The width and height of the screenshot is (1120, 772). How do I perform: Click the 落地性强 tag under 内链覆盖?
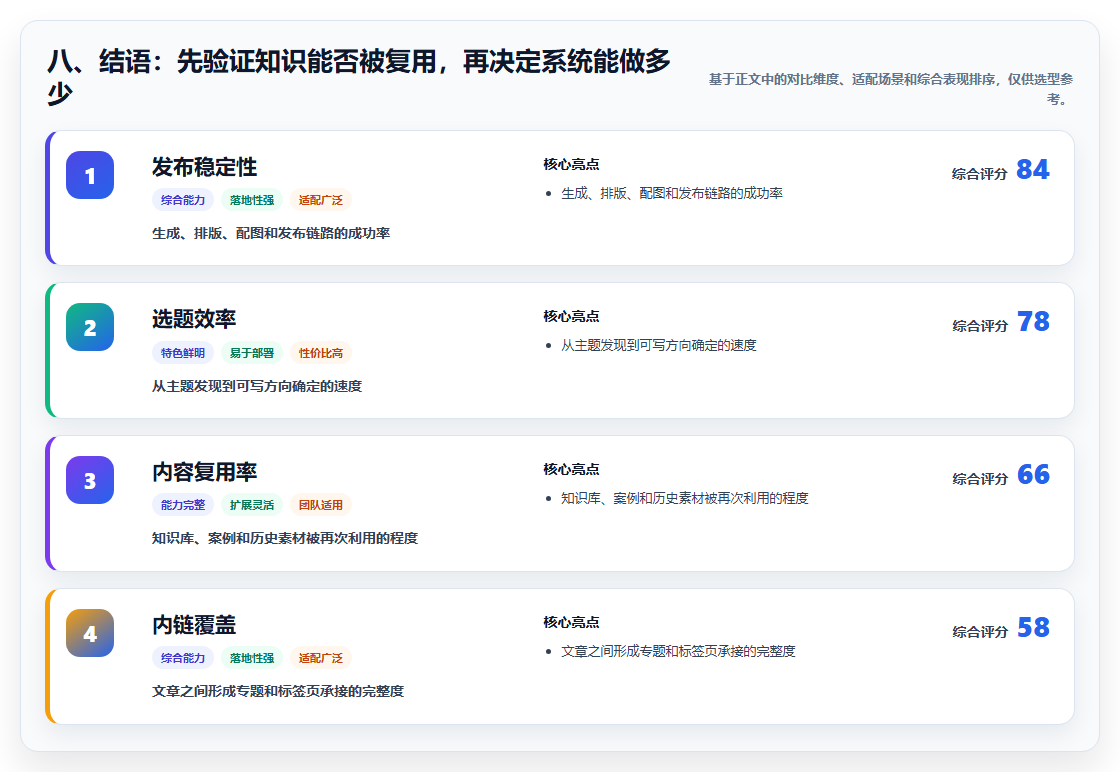pyautogui.click(x=251, y=658)
